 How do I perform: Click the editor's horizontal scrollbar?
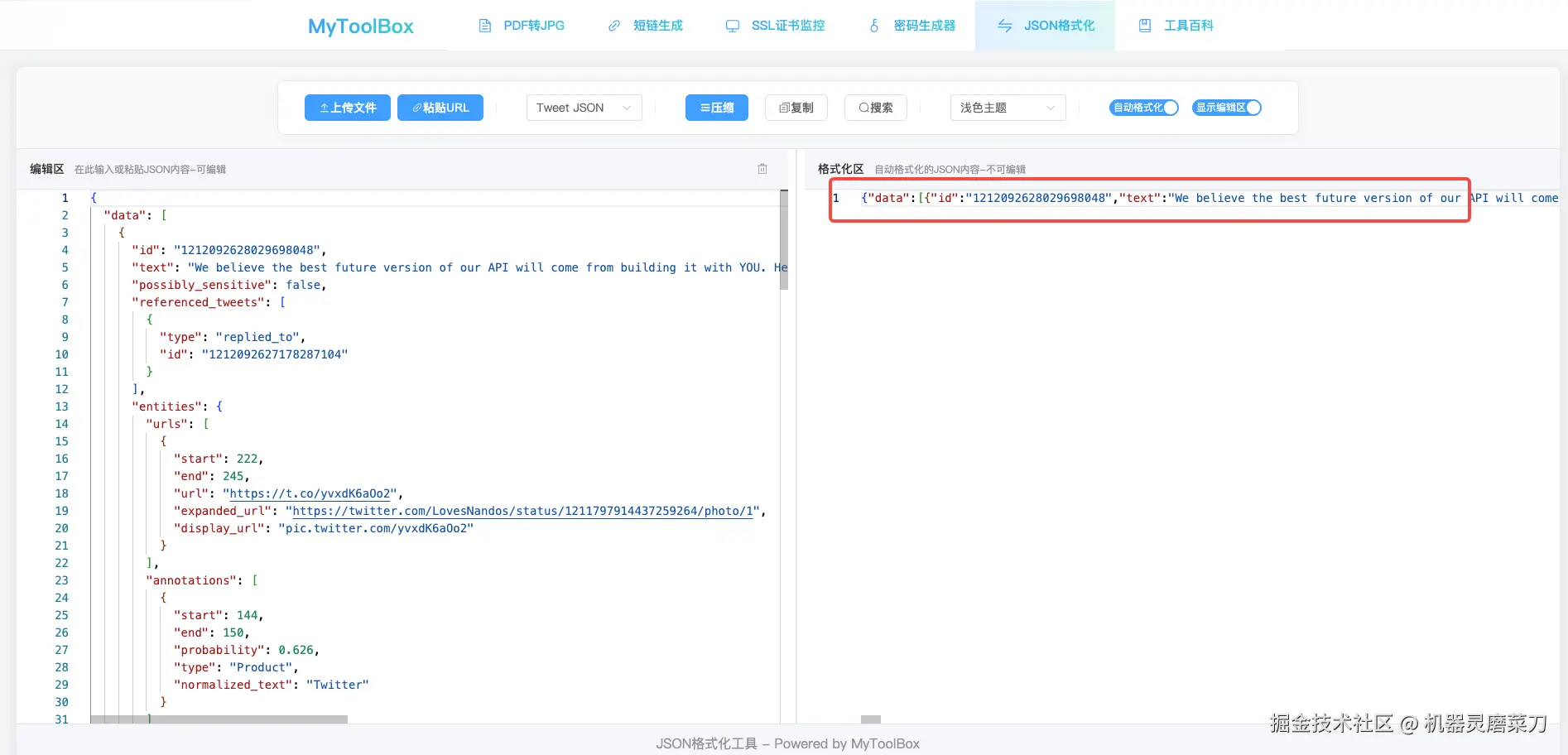tap(219, 719)
